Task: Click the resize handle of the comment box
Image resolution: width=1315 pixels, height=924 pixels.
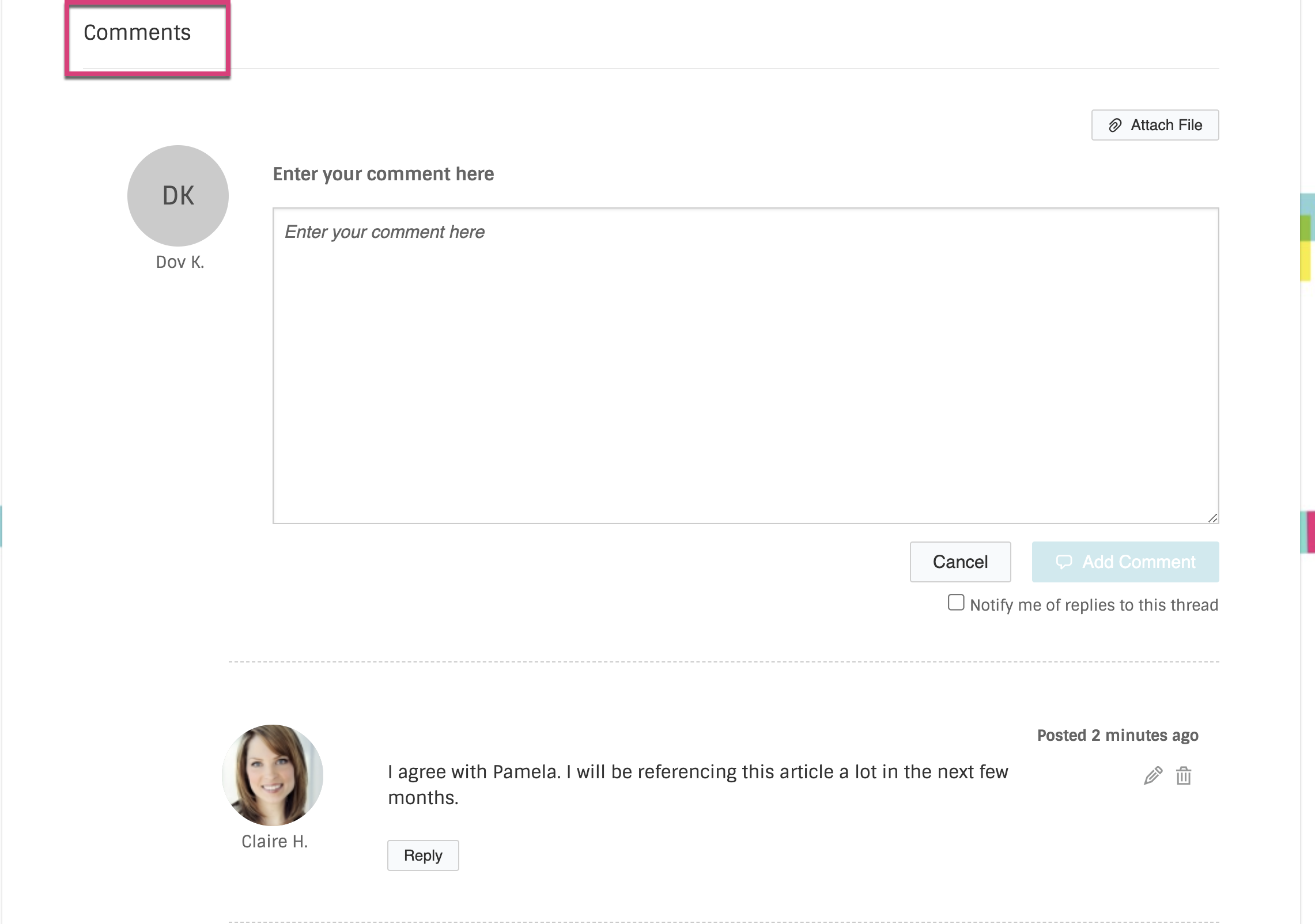Action: 1214,517
